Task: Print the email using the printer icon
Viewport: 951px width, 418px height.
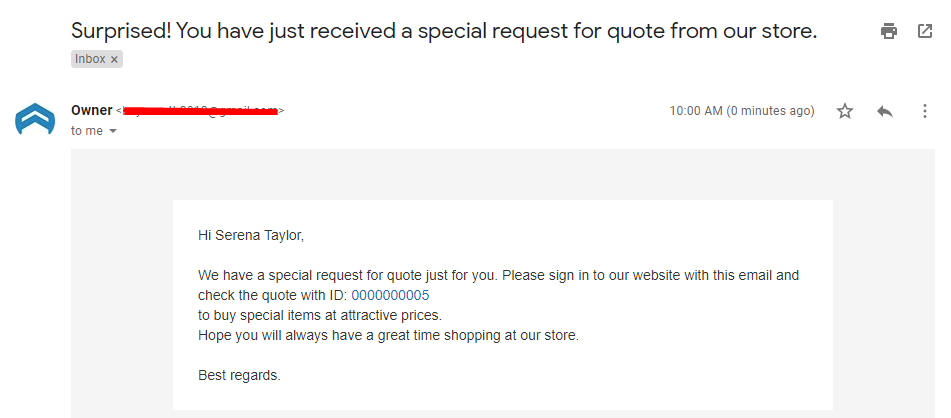Action: point(889,31)
